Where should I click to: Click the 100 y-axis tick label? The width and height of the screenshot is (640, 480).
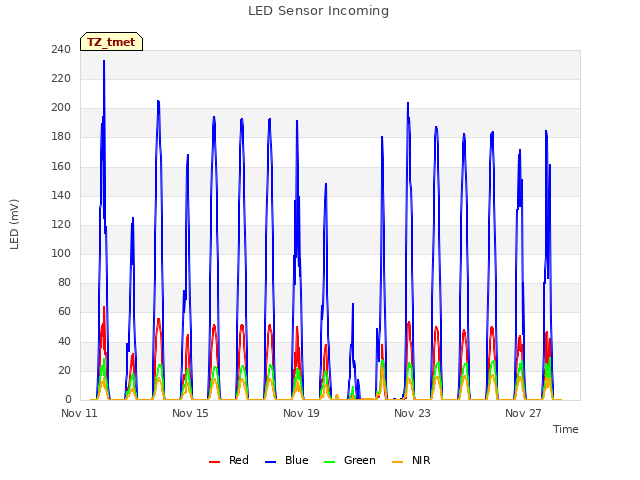(61, 253)
